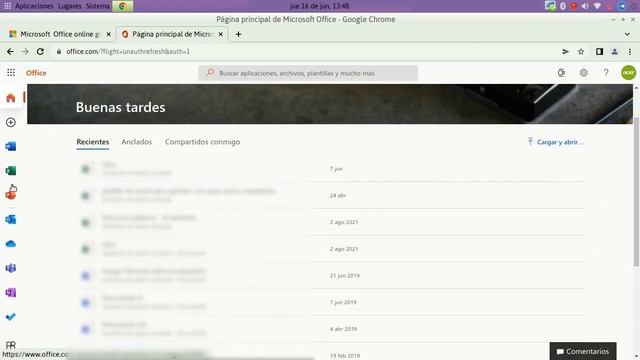Open the Aplicaciones system menu
Screen dimensions: 640x360
click(34, 6)
